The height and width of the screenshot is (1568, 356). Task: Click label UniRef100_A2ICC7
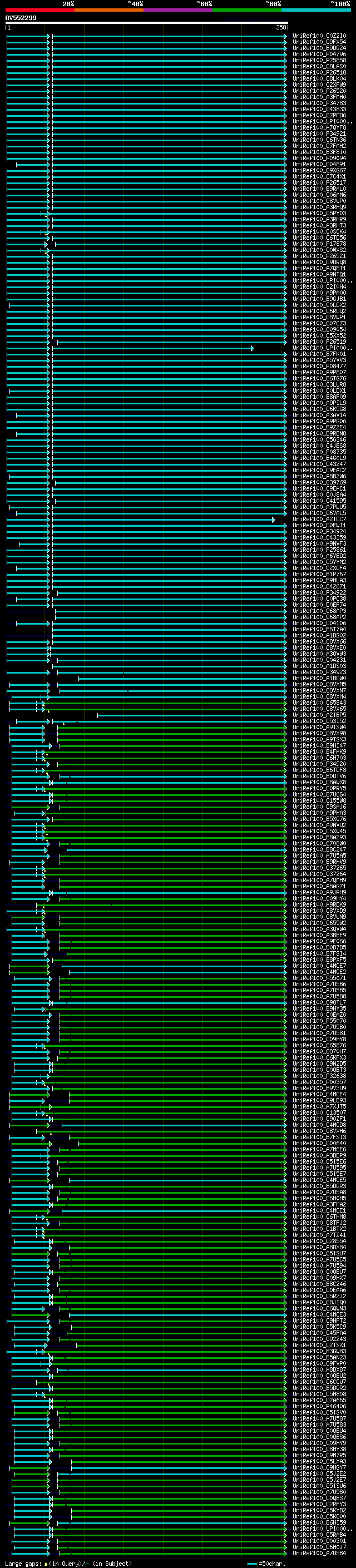319,519
